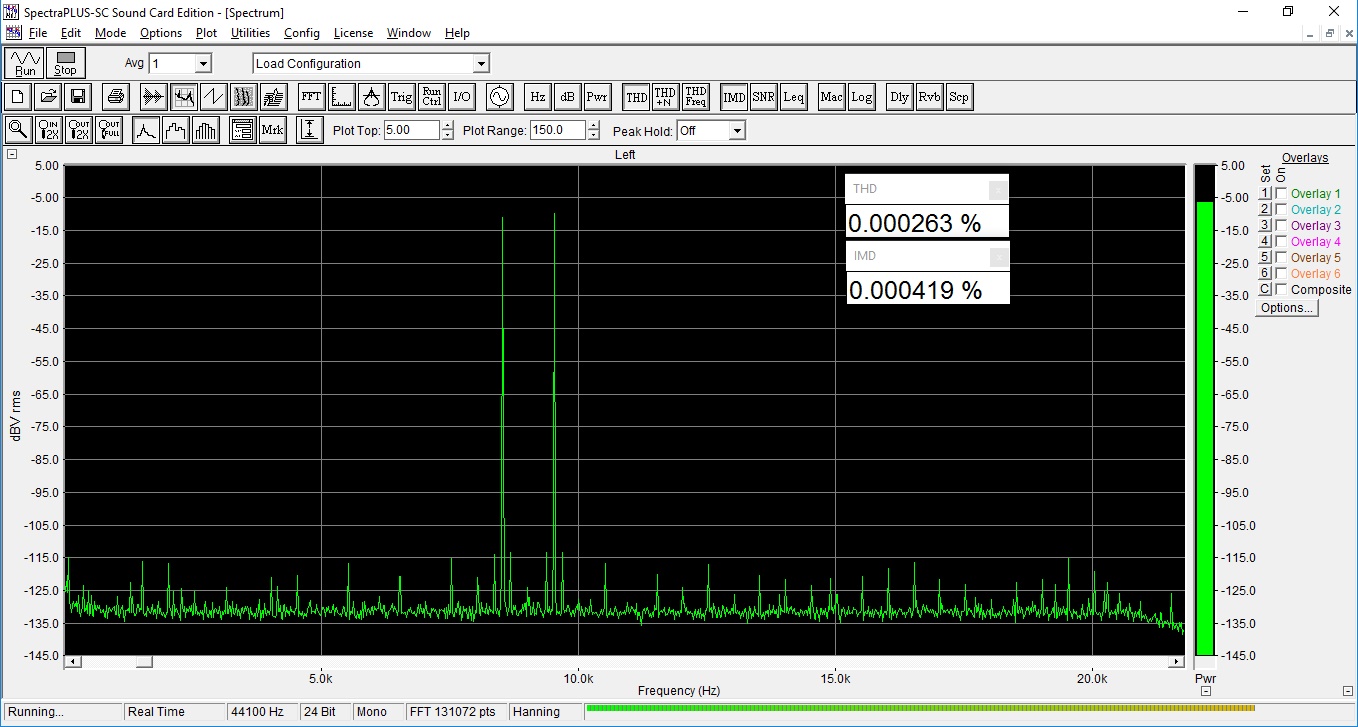Toggle the Composite overlay checkbox
Screen dimensions: 1358x727
pyautogui.click(x=1281, y=289)
